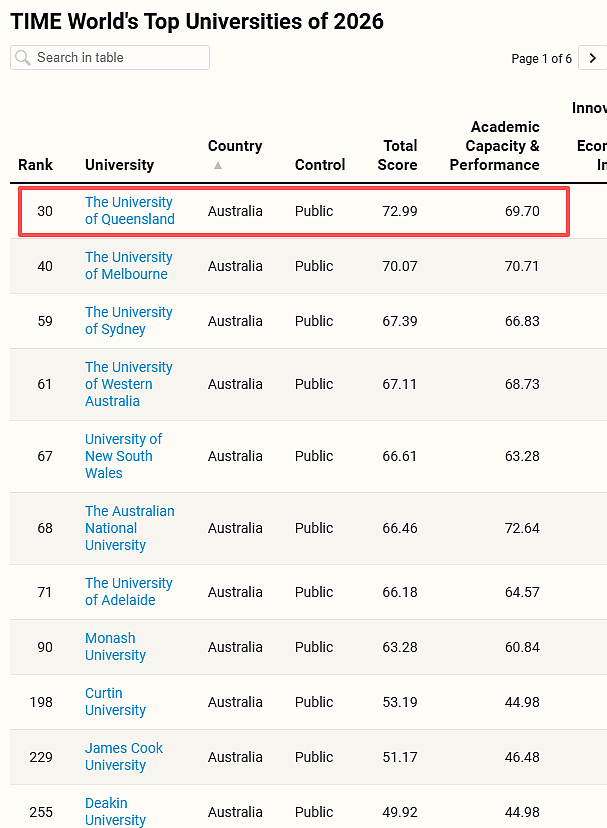Image resolution: width=607 pixels, height=828 pixels.
Task: Open The University of Melbourne link
Action: tap(128, 266)
